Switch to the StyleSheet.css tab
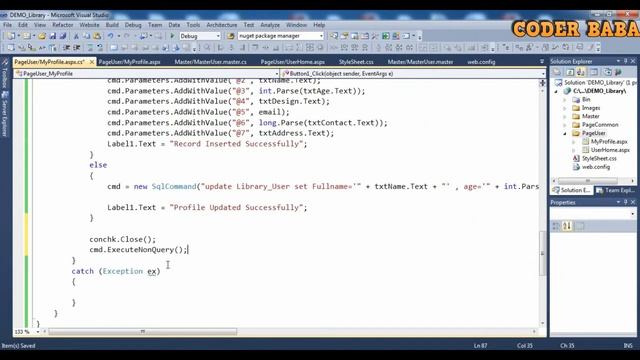 (356, 62)
